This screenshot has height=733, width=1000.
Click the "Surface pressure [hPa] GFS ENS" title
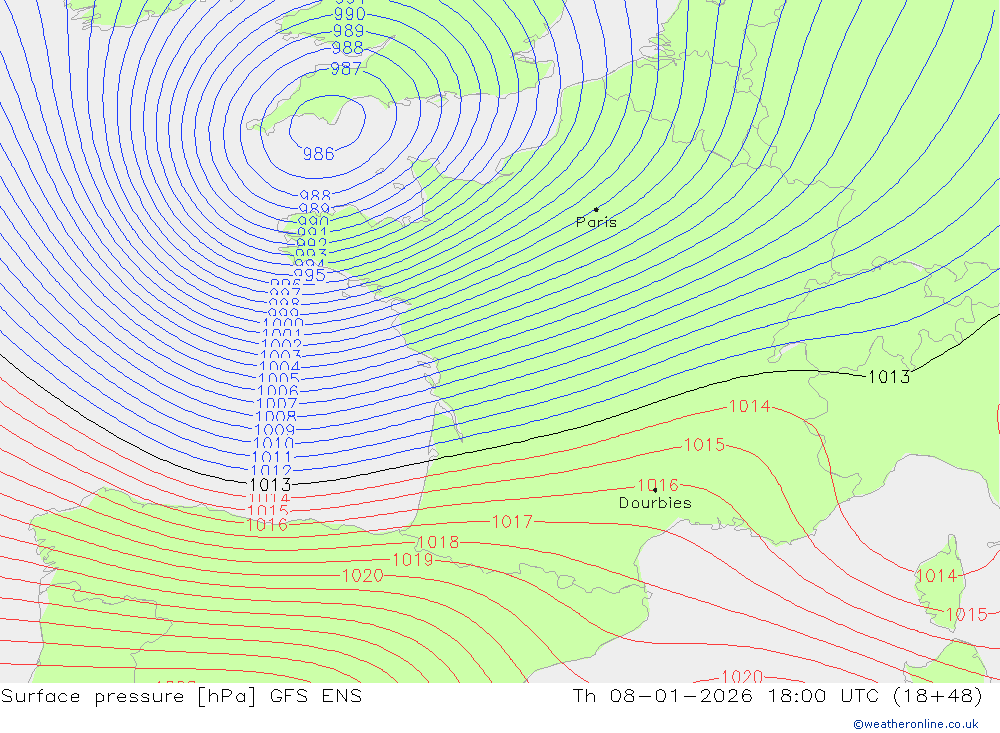[181, 696]
